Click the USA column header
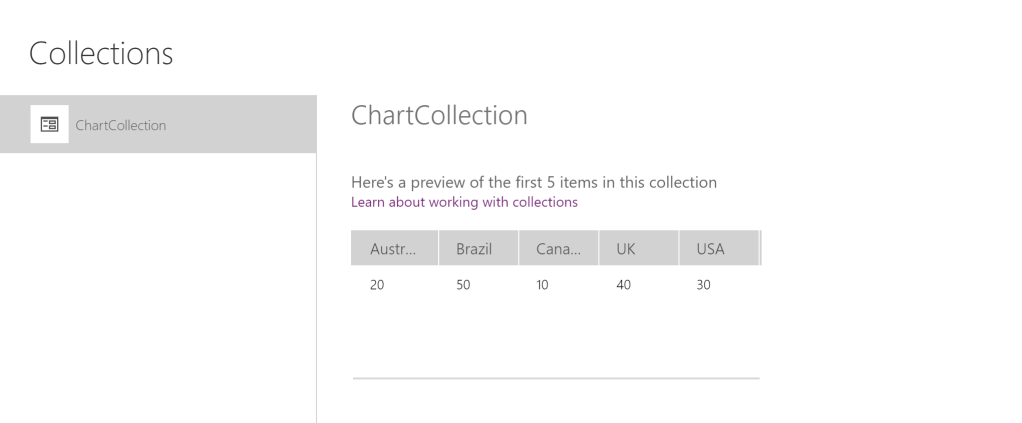Image resolution: width=1022 pixels, height=423 pixels. pyautogui.click(x=718, y=248)
